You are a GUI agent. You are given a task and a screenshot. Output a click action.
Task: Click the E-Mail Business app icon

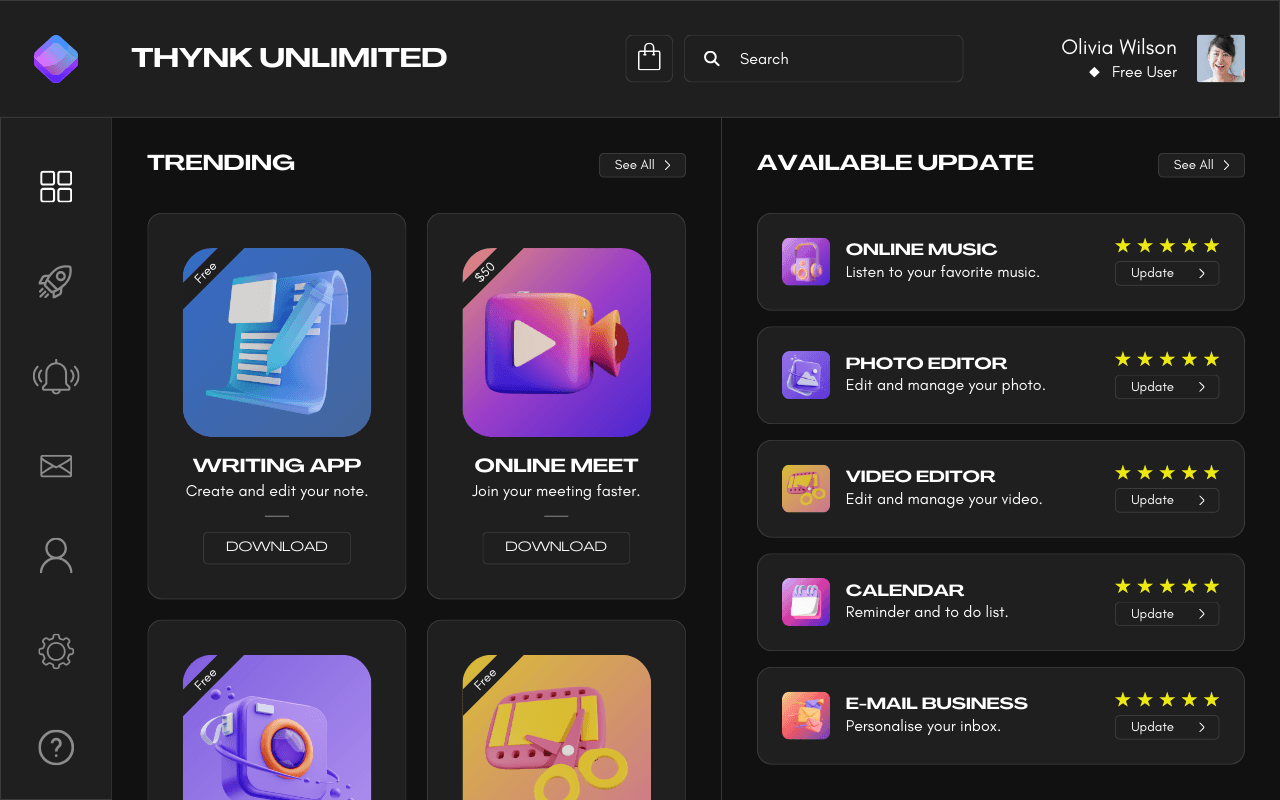806,716
